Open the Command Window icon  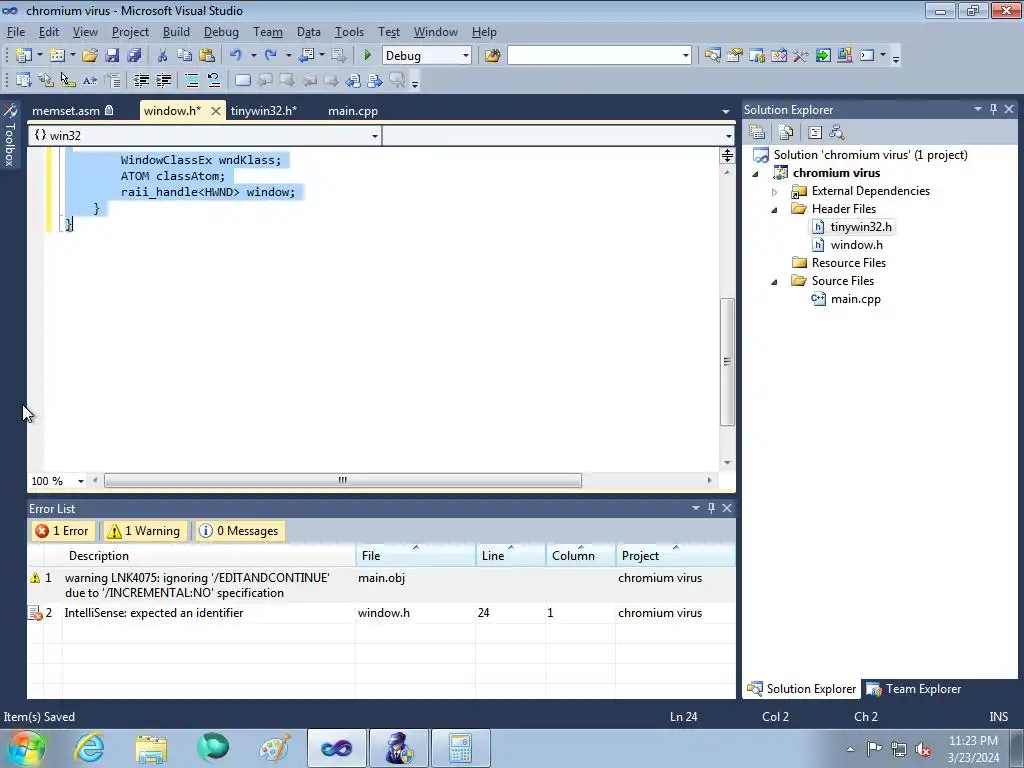[867, 56]
